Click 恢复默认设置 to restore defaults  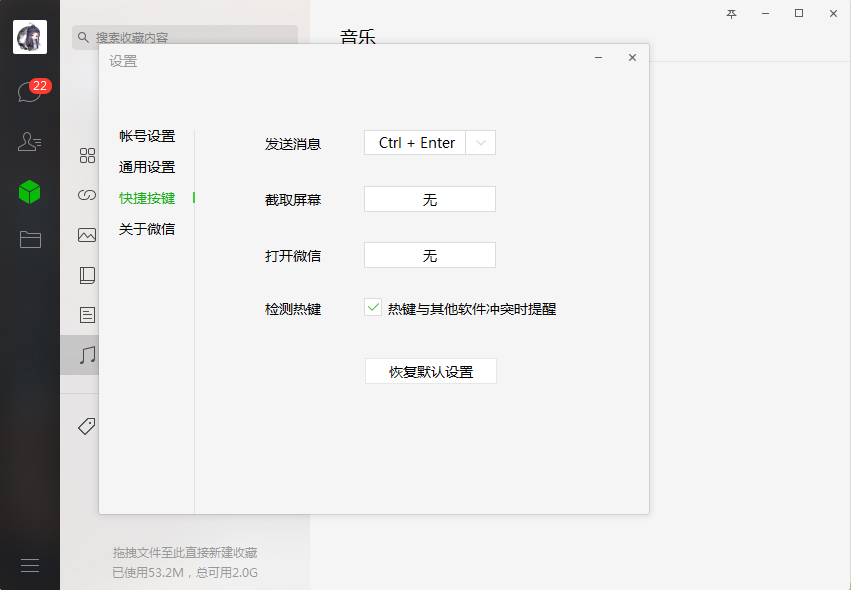pyautogui.click(x=430, y=370)
